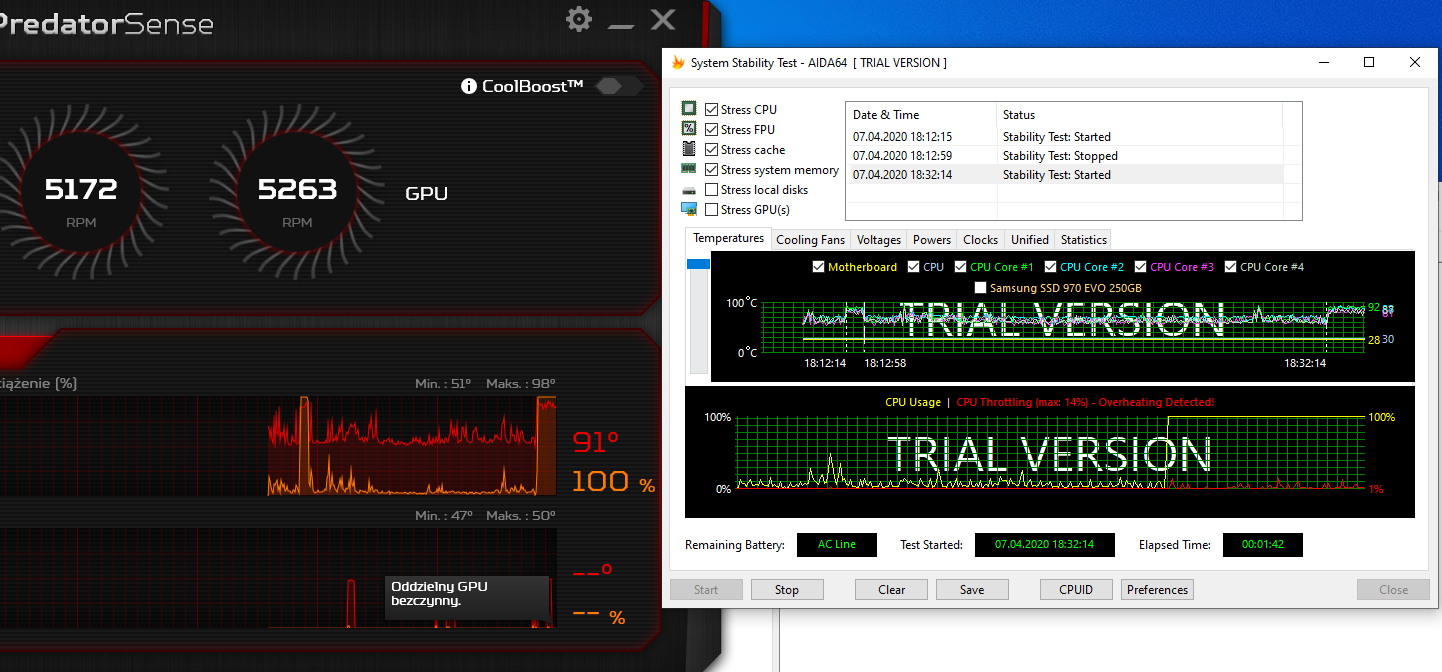Click the GPU stress monitor icon
This screenshot has width=1442, height=672.
click(x=689, y=209)
